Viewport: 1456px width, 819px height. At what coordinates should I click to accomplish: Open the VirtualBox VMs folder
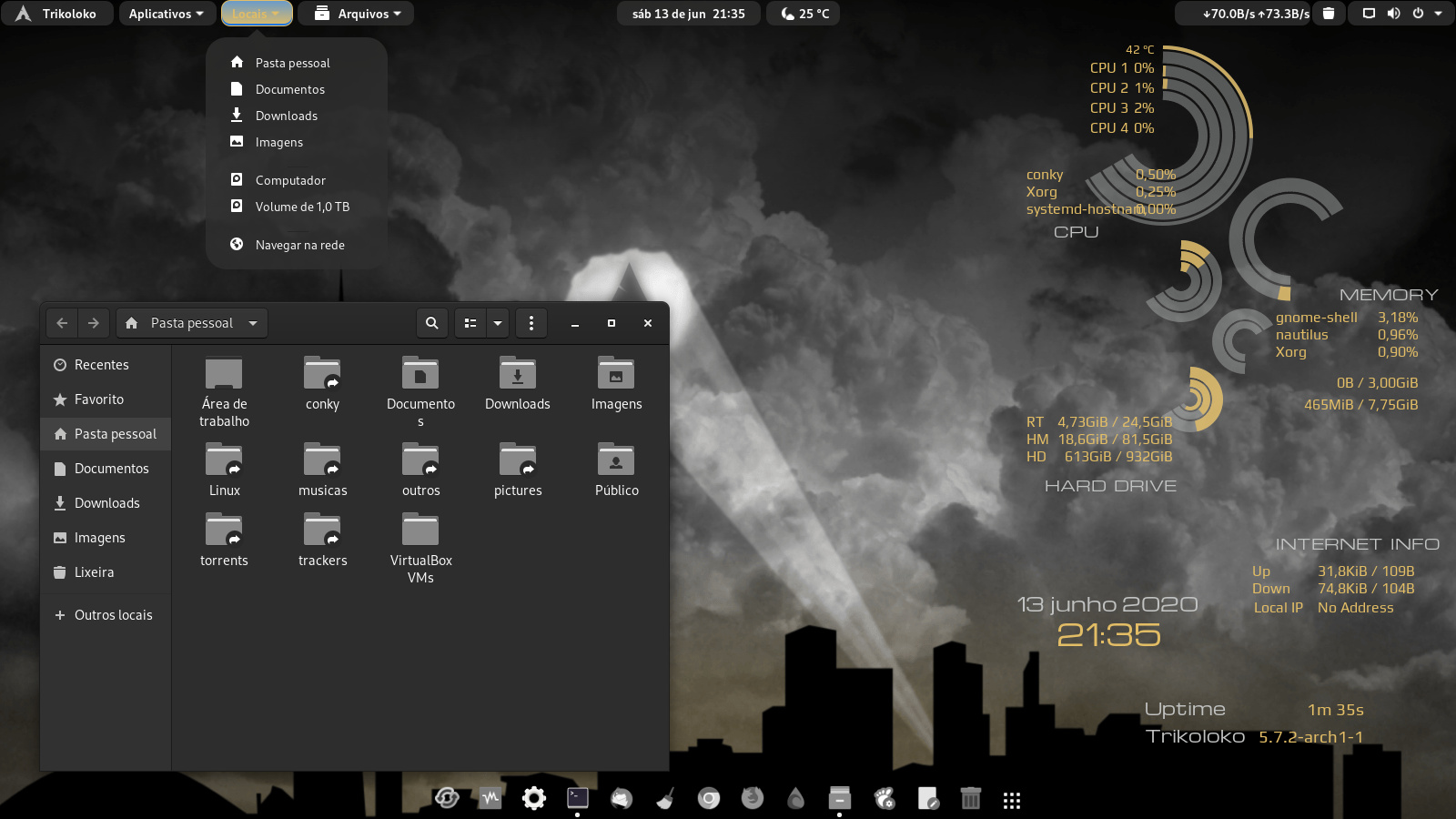coord(420,546)
